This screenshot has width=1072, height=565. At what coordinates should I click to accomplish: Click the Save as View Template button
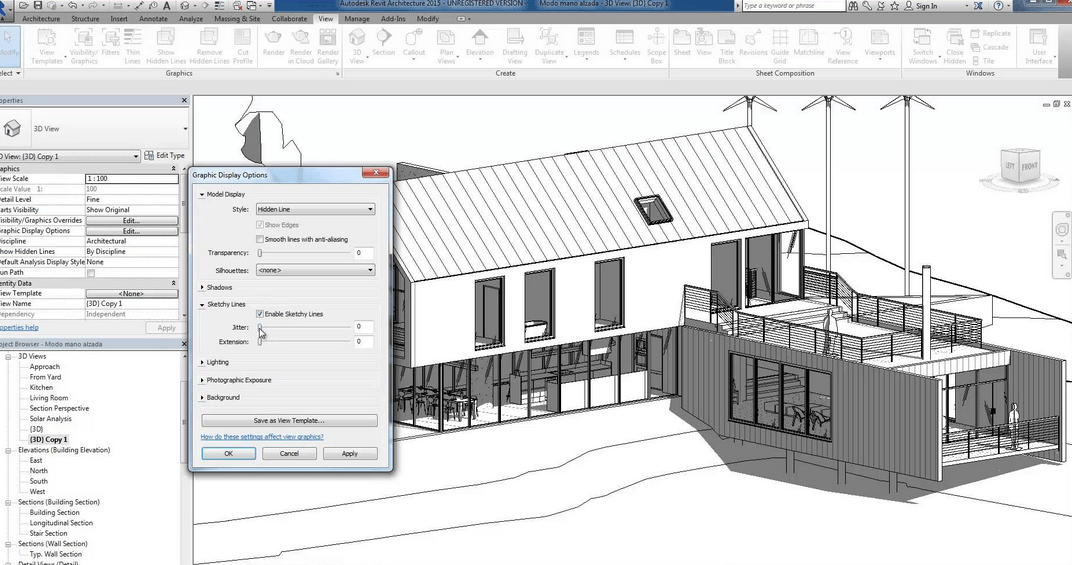point(289,421)
